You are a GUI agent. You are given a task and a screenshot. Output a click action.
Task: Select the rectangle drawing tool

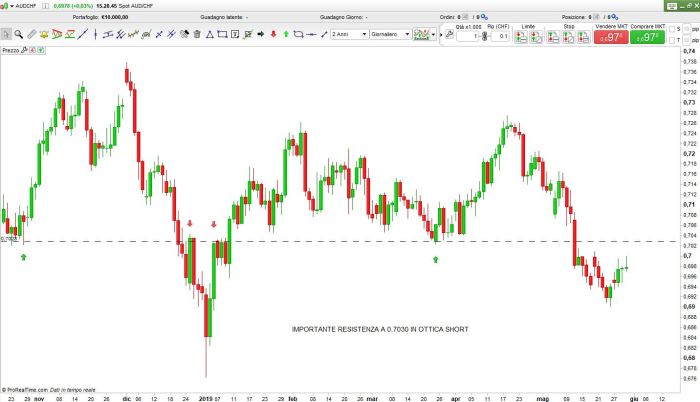pos(222,34)
